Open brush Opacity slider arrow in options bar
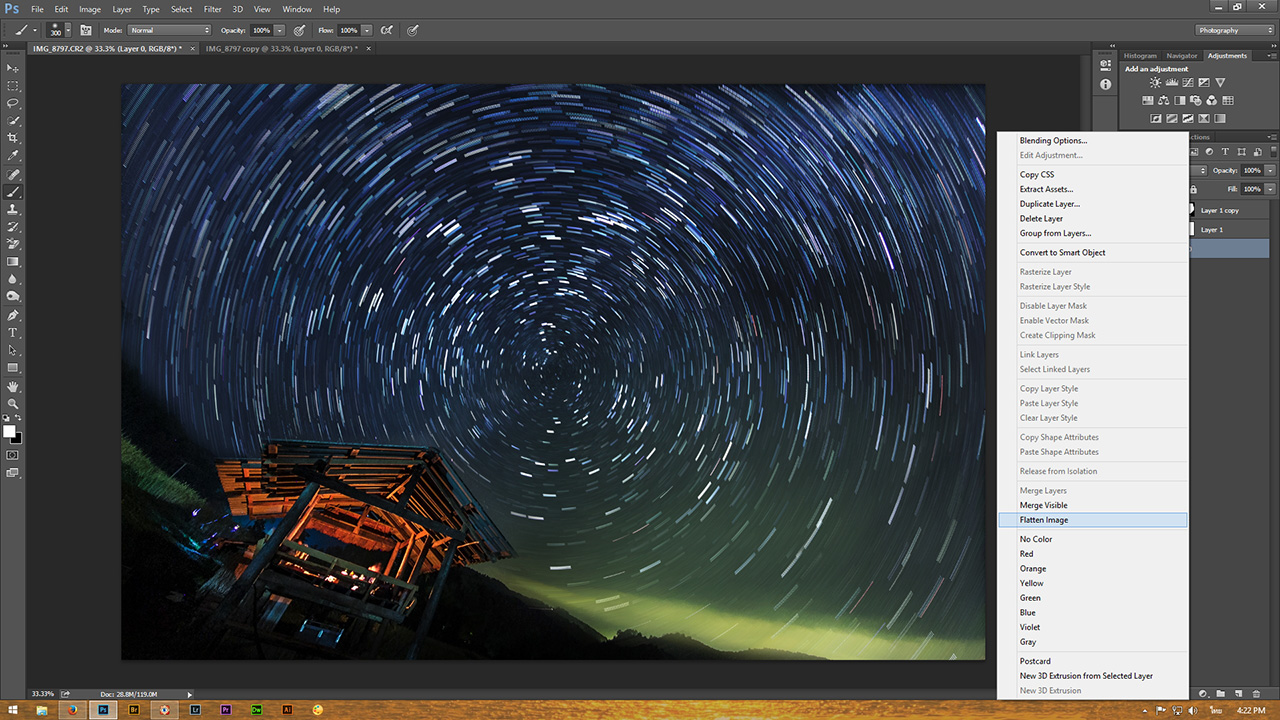 click(x=279, y=30)
